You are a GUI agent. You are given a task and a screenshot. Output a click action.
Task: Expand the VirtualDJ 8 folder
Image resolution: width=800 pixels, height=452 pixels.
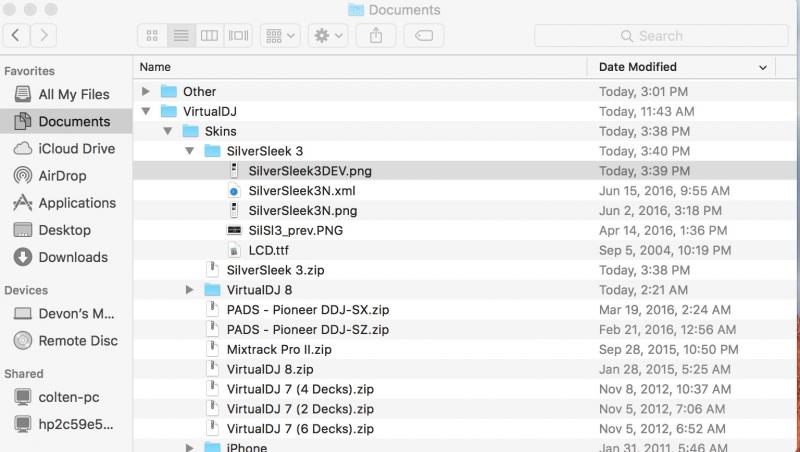[x=190, y=290]
